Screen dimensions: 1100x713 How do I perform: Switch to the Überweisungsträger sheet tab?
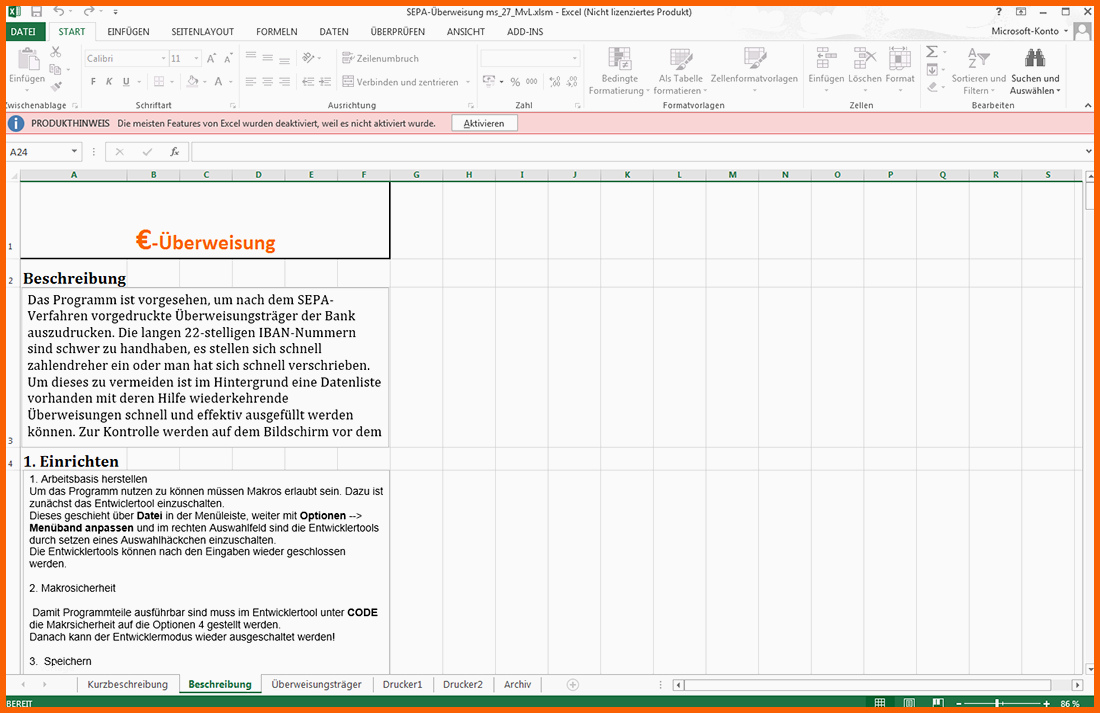pos(316,685)
